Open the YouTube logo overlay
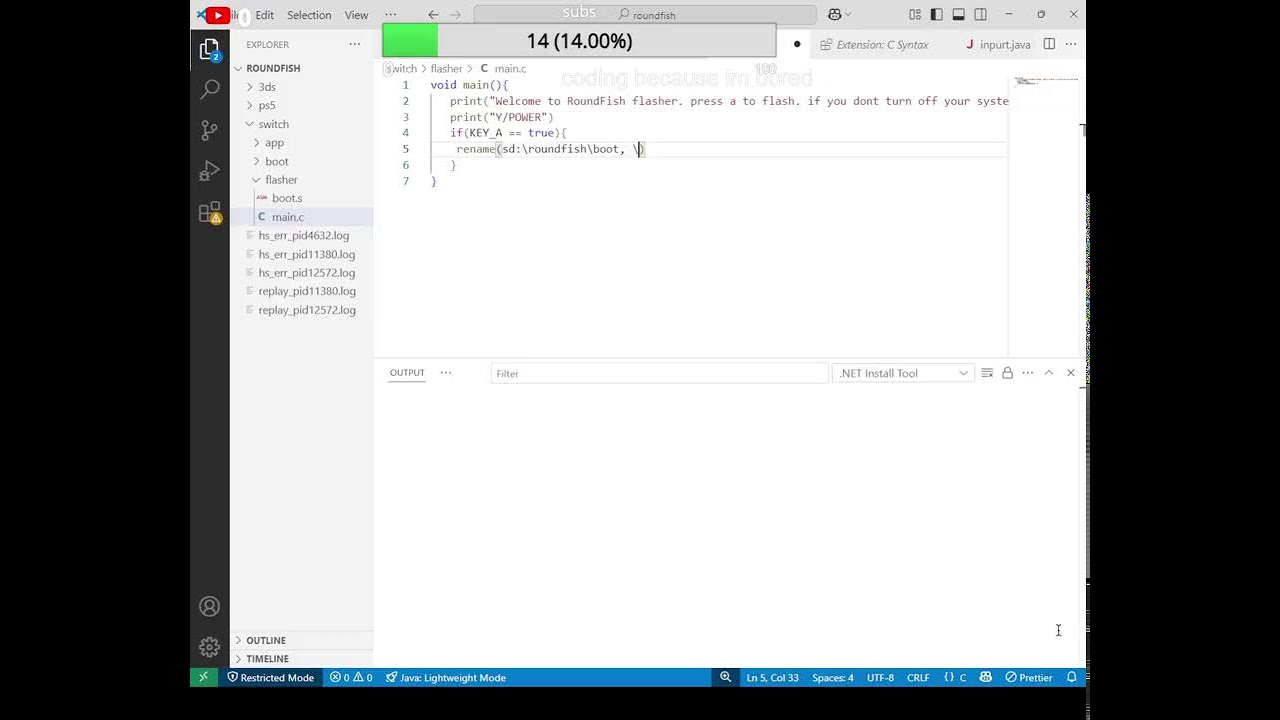Screen dimensions: 1280x720 click(218, 15)
